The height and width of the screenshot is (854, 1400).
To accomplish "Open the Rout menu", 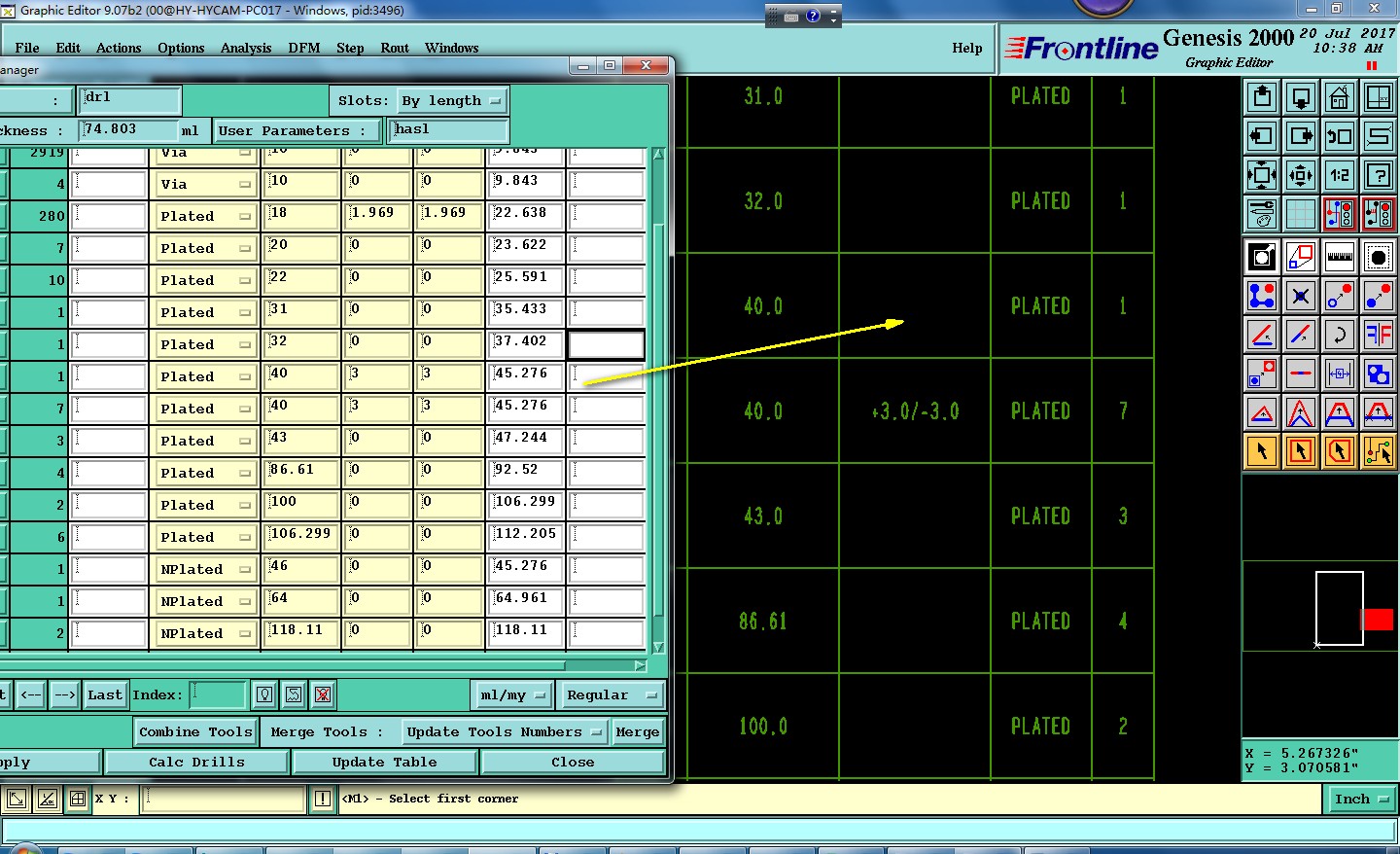I will coord(395,48).
